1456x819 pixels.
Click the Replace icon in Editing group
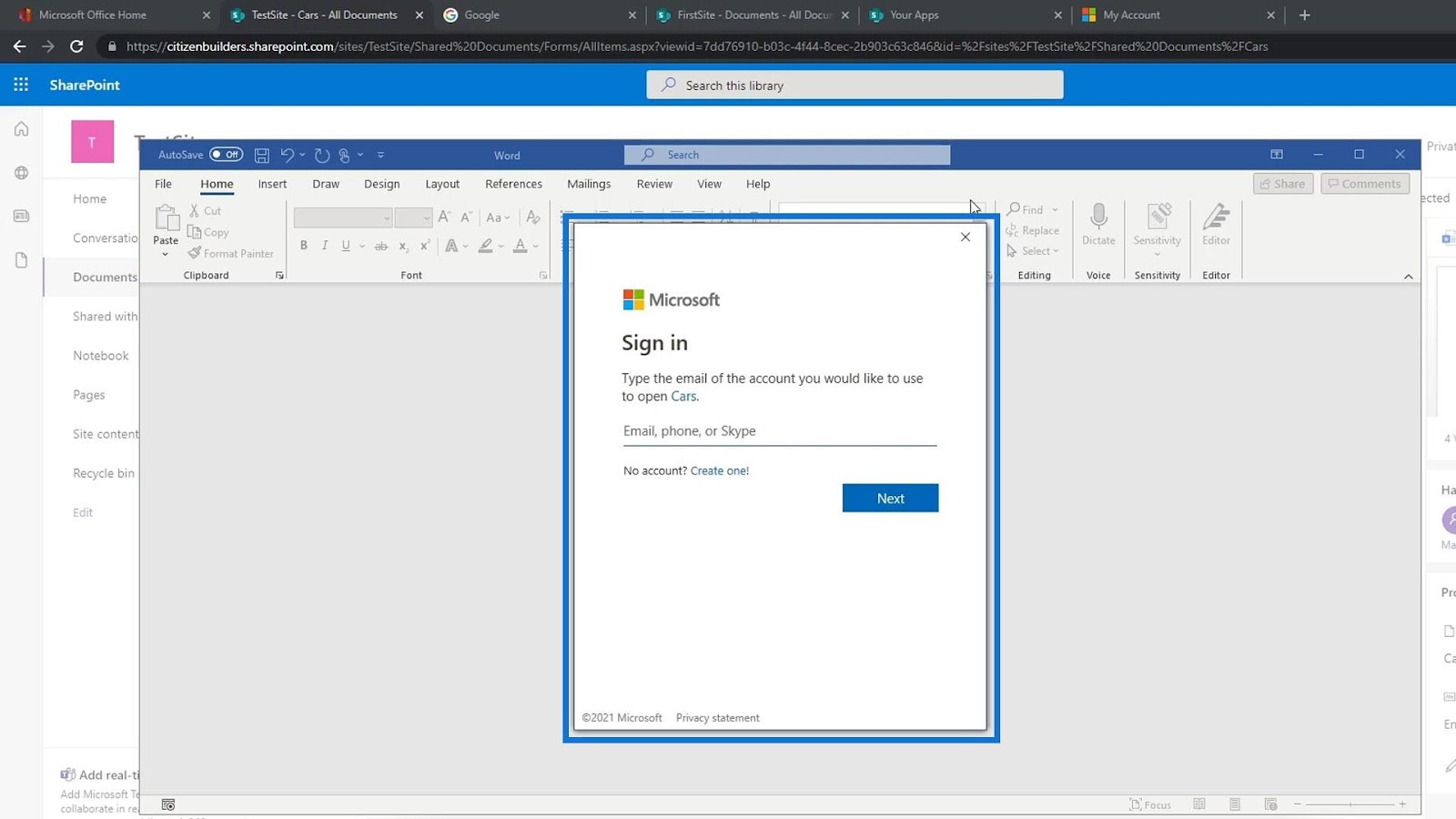click(x=1012, y=230)
